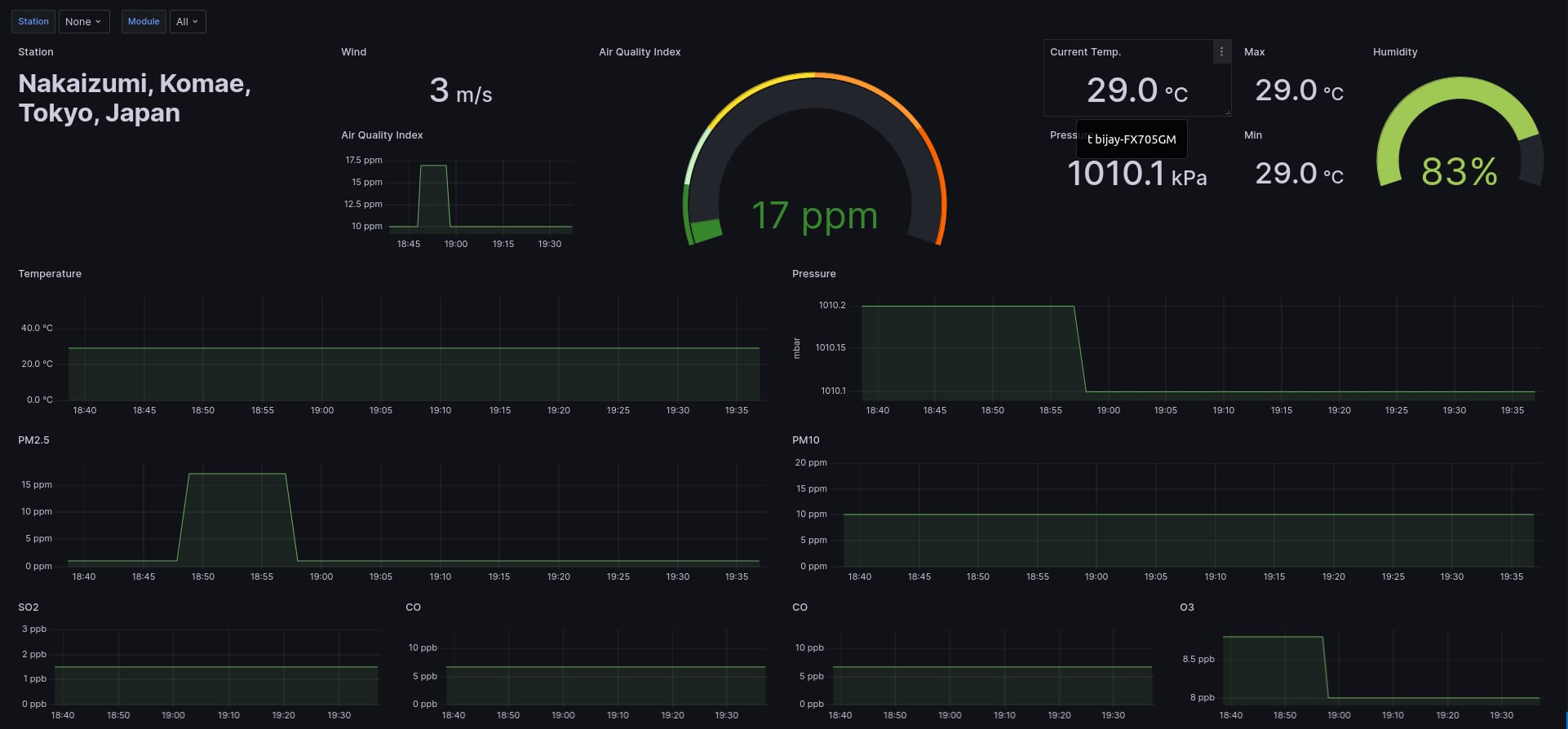
Task: Open the Station variable dropdown showing None
Action: (84, 21)
